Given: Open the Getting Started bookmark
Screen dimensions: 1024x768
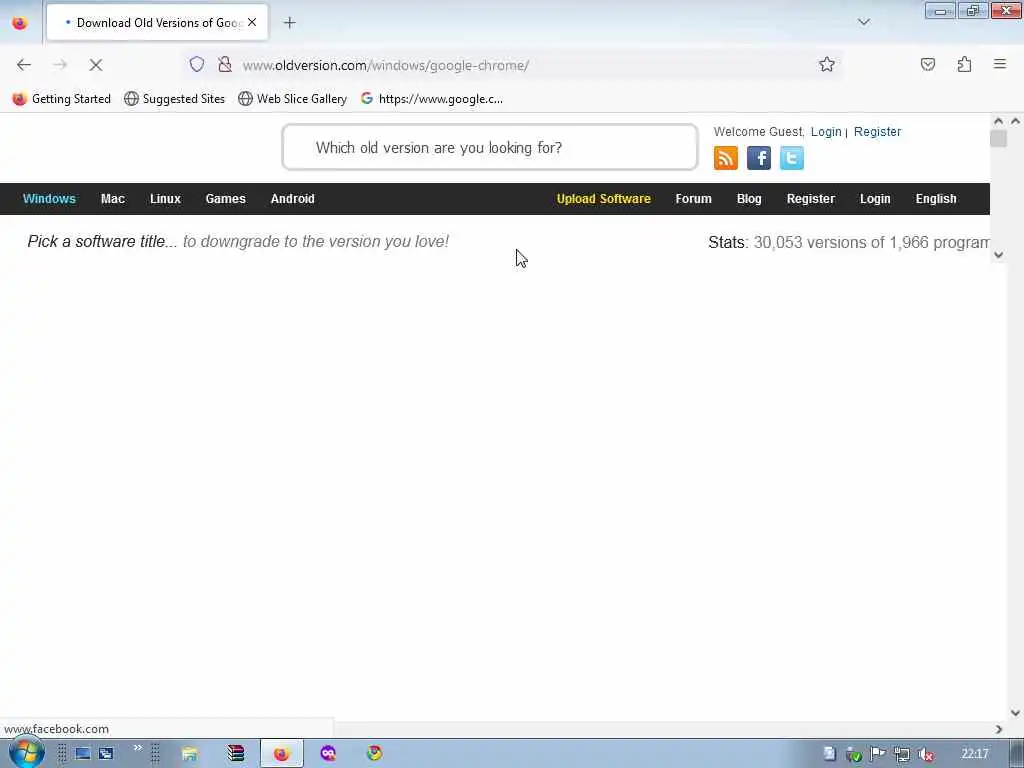Looking at the screenshot, I should point(62,99).
